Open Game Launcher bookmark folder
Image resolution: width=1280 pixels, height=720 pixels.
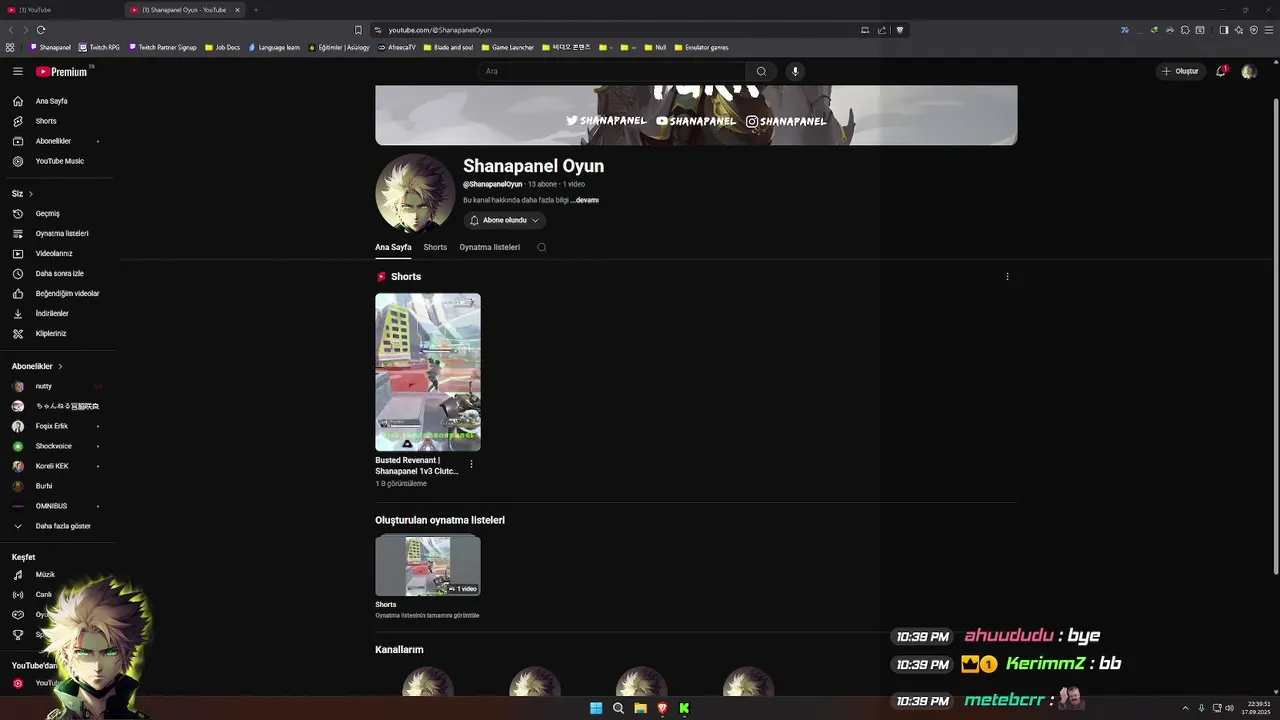[509, 47]
